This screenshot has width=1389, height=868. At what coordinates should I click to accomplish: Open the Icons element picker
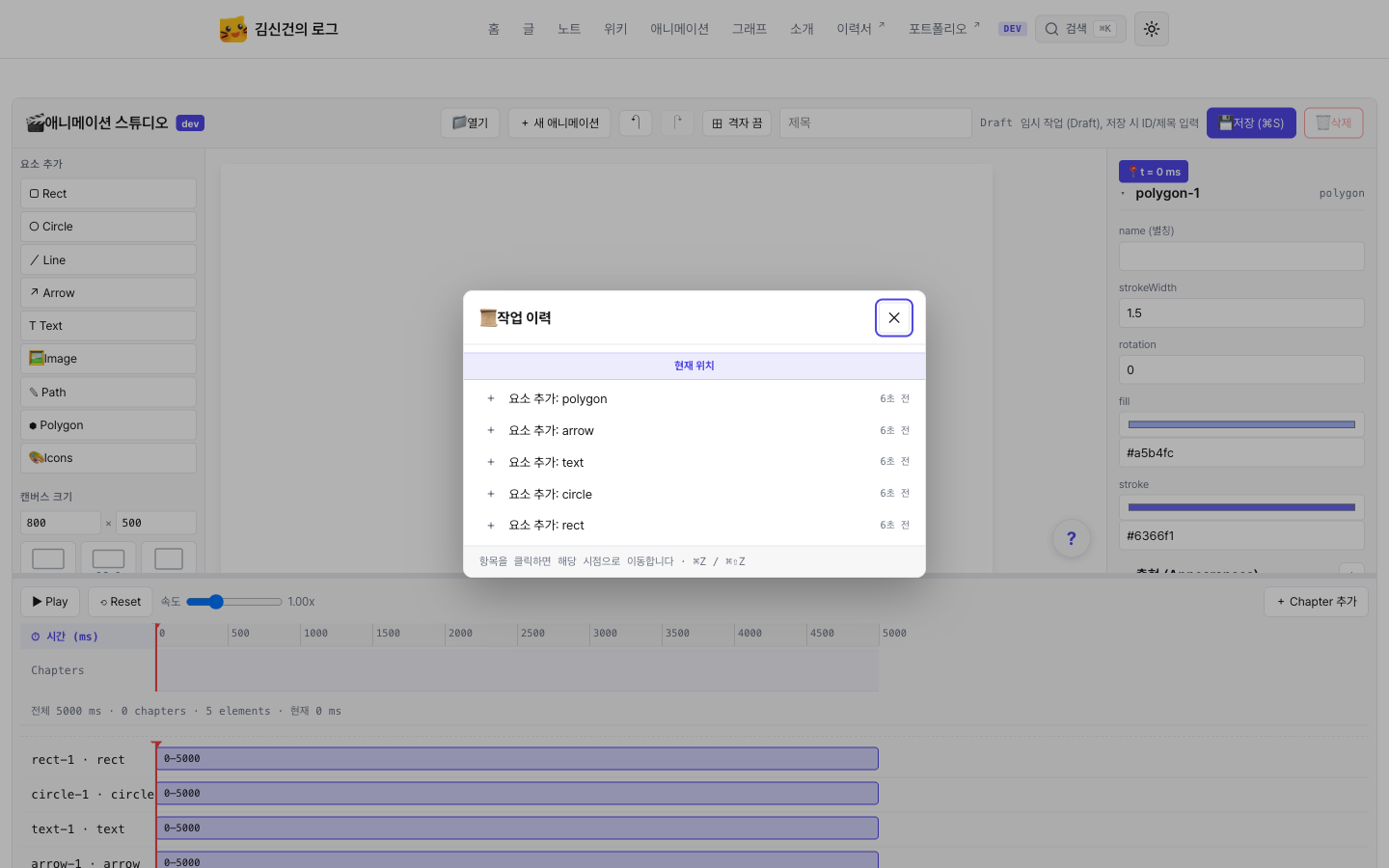coord(108,458)
